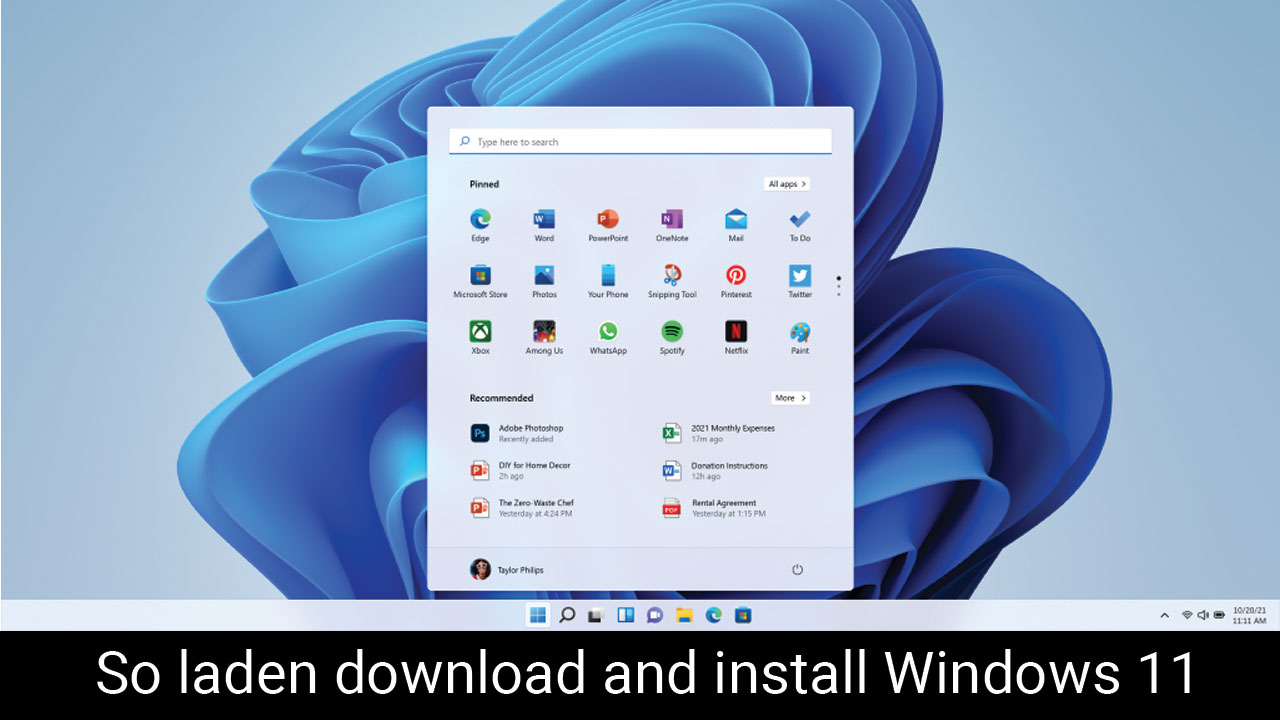Start the Snipping Tool
This screenshot has height=720, width=1280.
[x=672, y=281]
